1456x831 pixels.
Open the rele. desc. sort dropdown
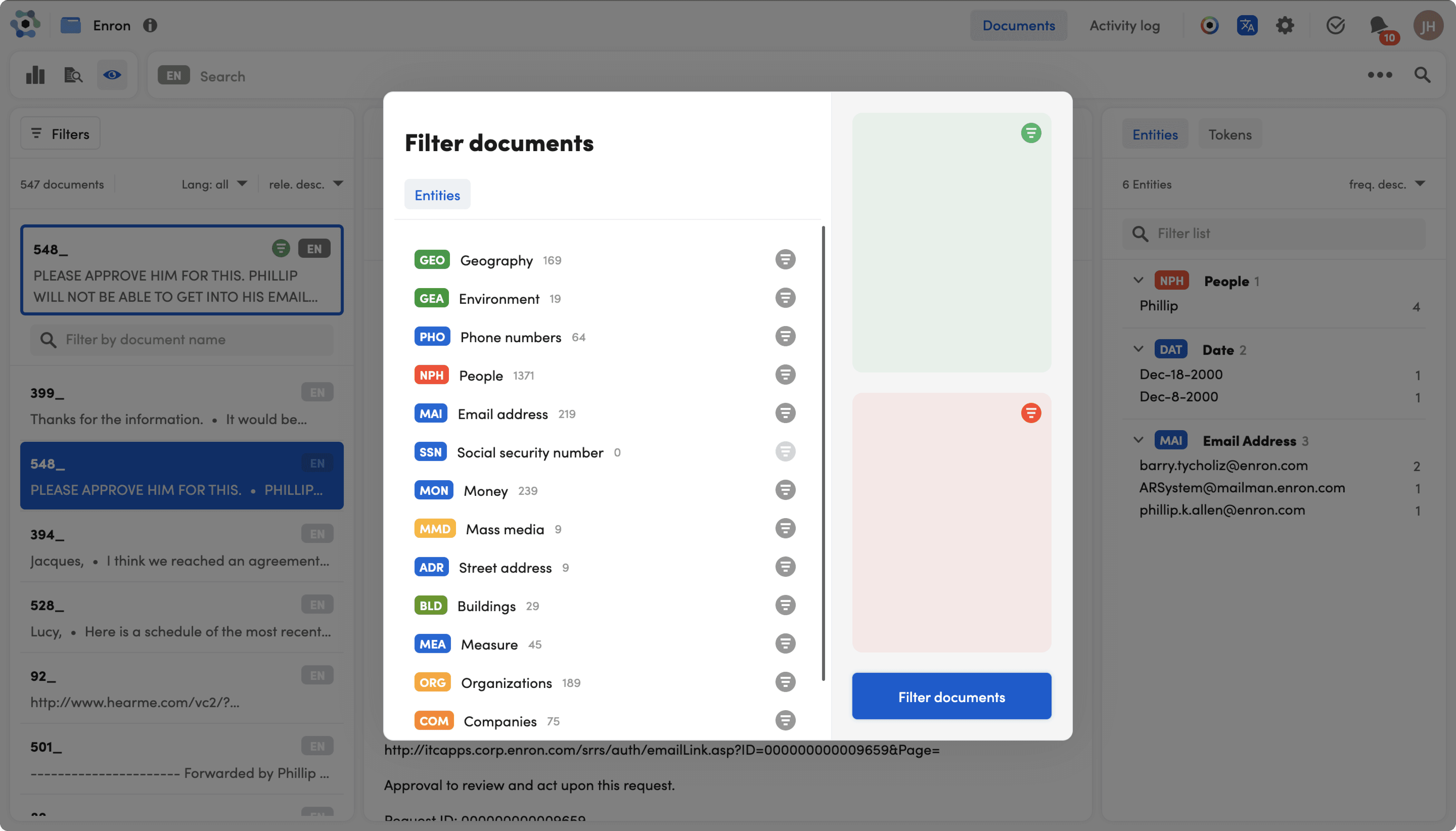tap(306, 184)
